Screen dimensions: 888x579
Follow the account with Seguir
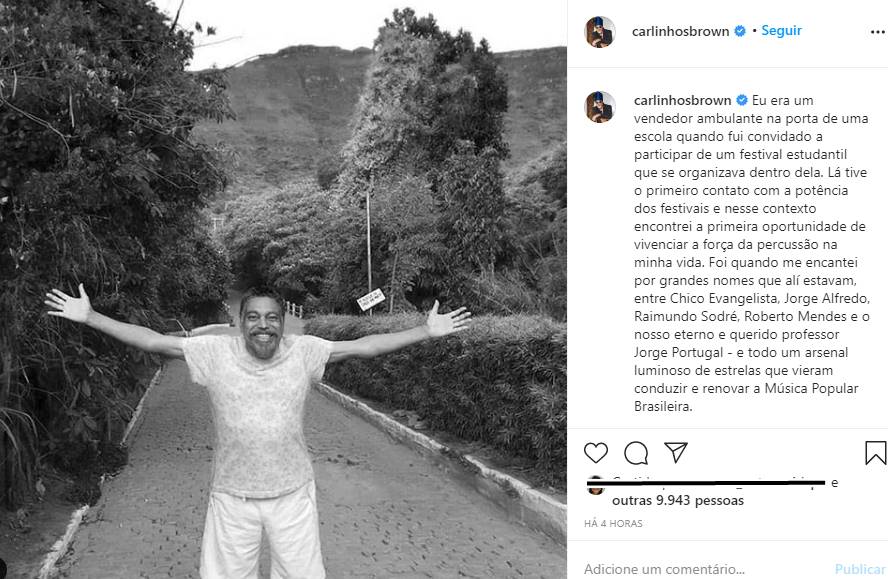coord(781,31)
